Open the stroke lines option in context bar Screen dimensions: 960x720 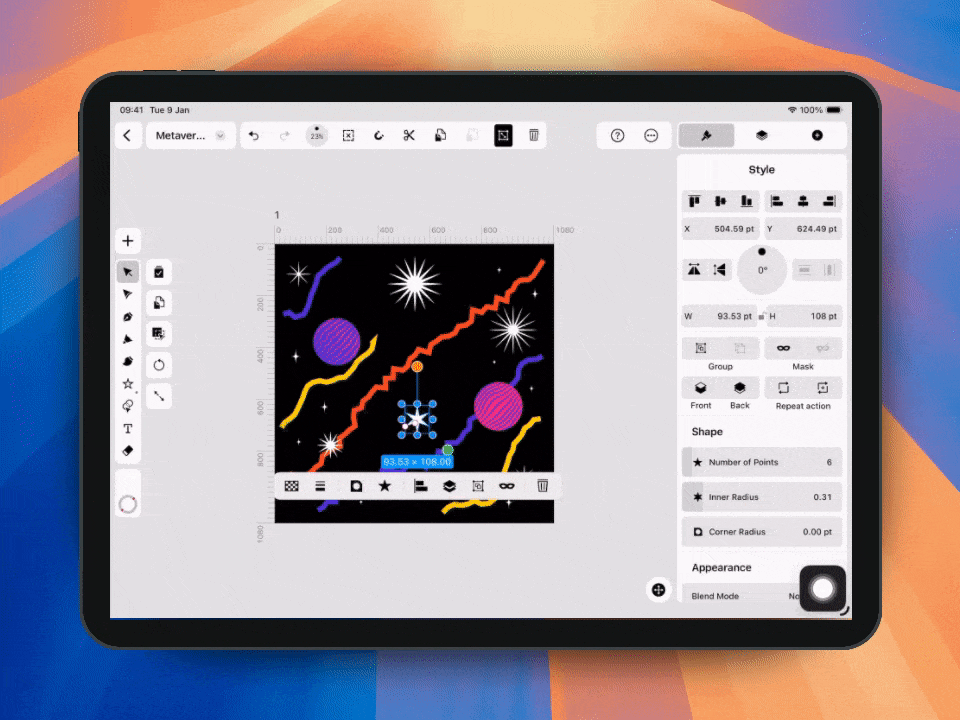point(320,486)
